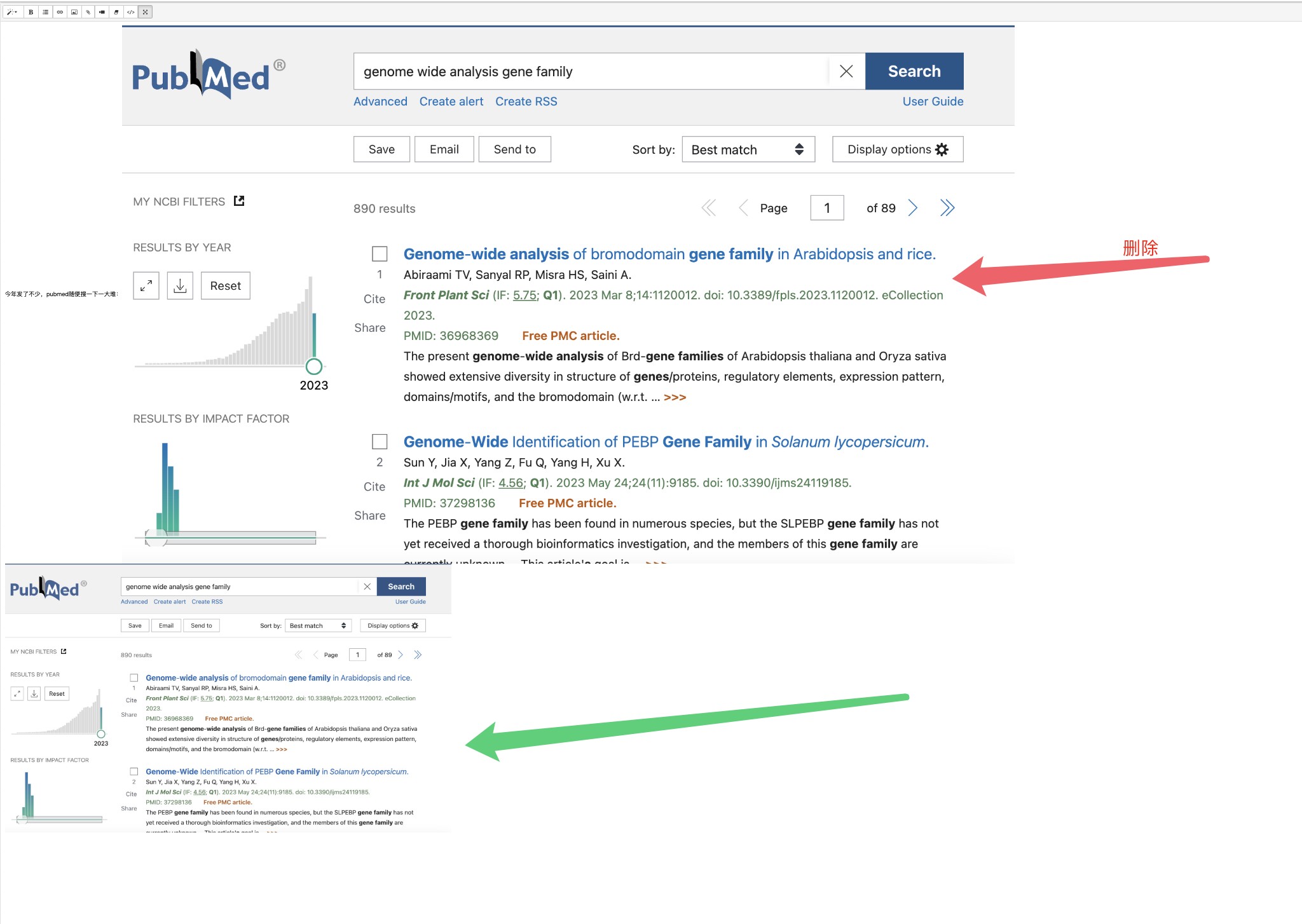The height and width of the screenshot is (924, 1302).
Task: Click Create RSS under the larger search box
Action: (526, 102)
